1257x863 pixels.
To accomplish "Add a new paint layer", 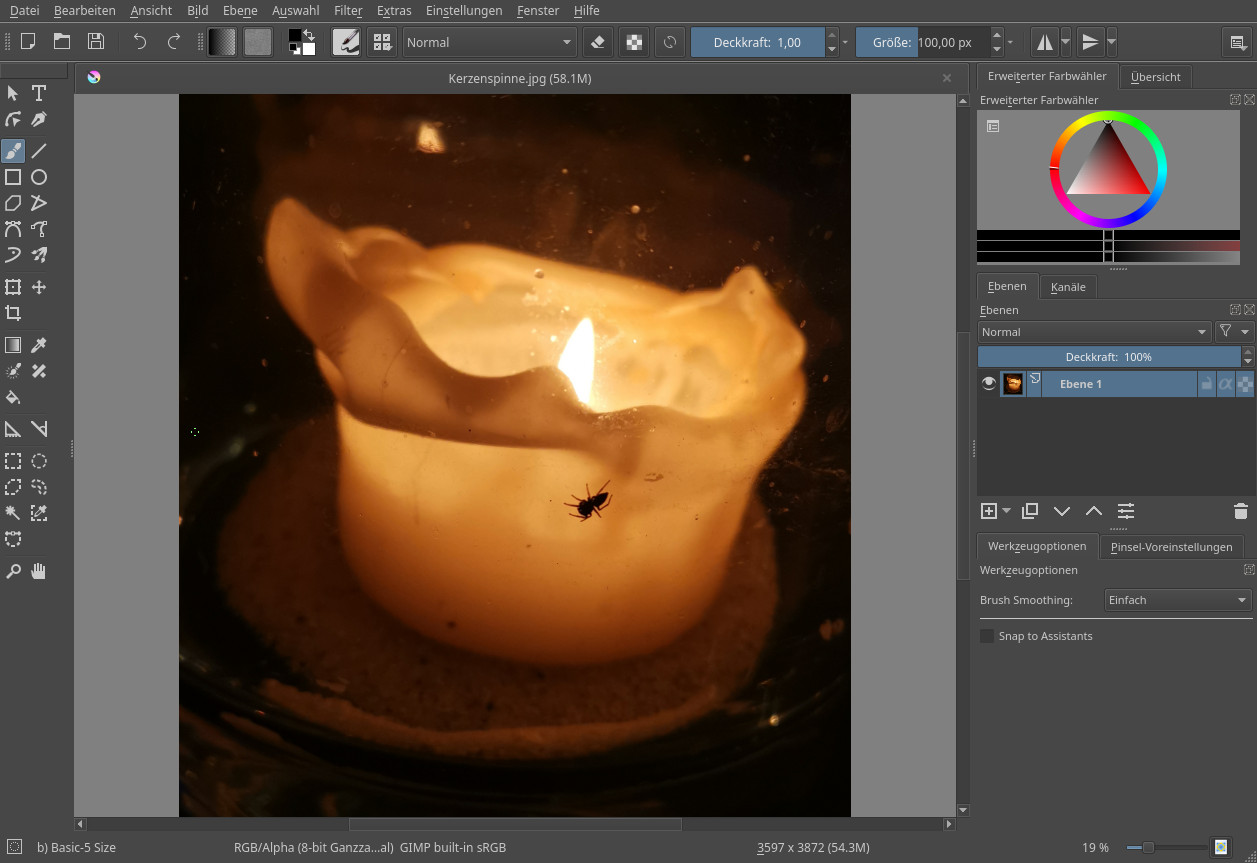I will tap(989, 511).
